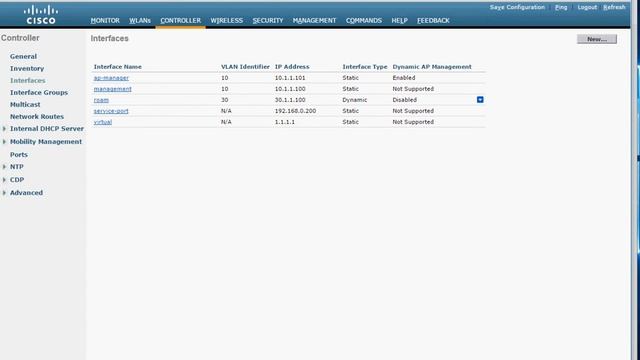Screen dimensions: 640x360
Task: Open the SECURITY menu
Action: click(x=268, y=20)
